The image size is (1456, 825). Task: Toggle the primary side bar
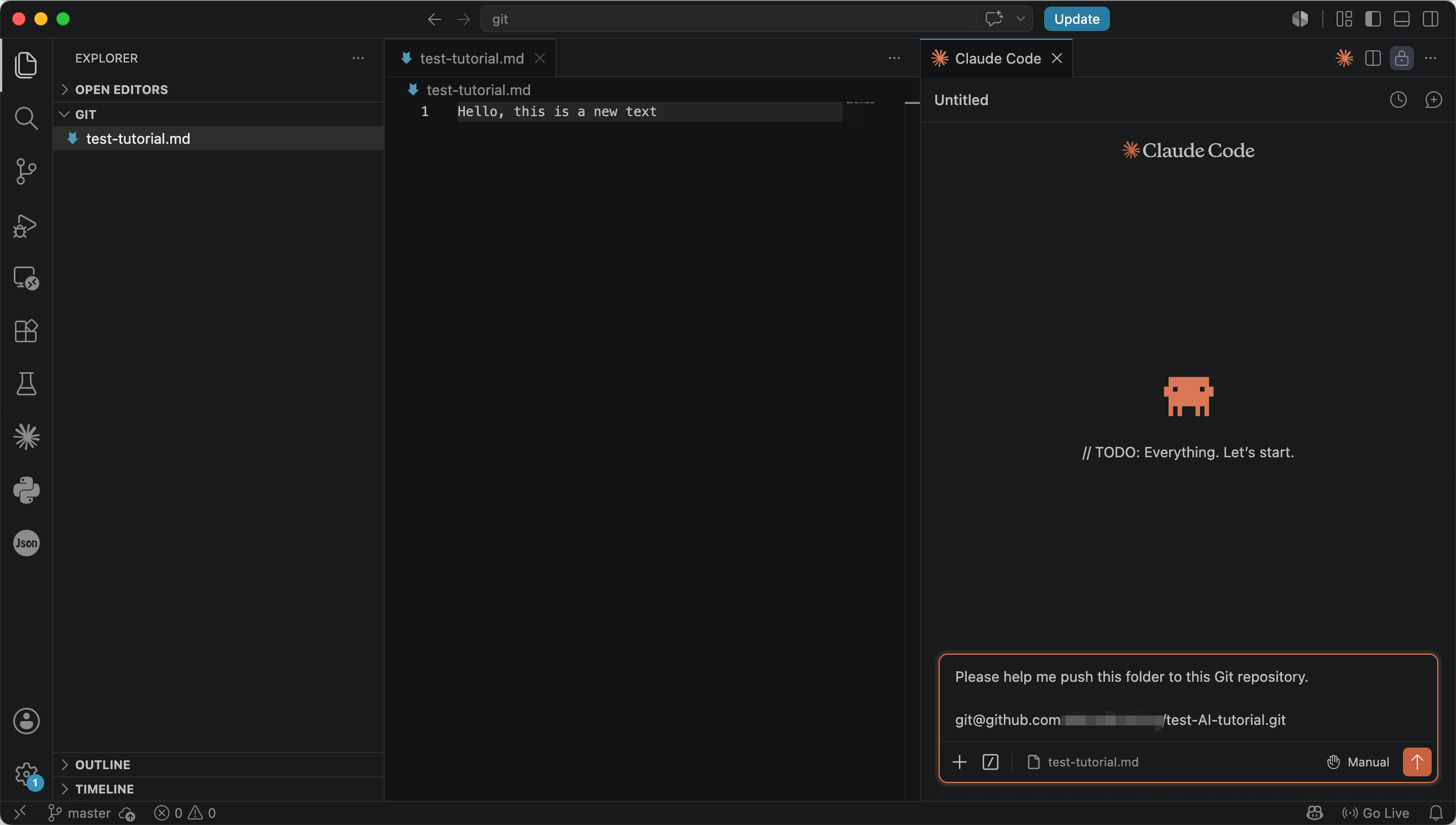click(x=1373, y=19)
